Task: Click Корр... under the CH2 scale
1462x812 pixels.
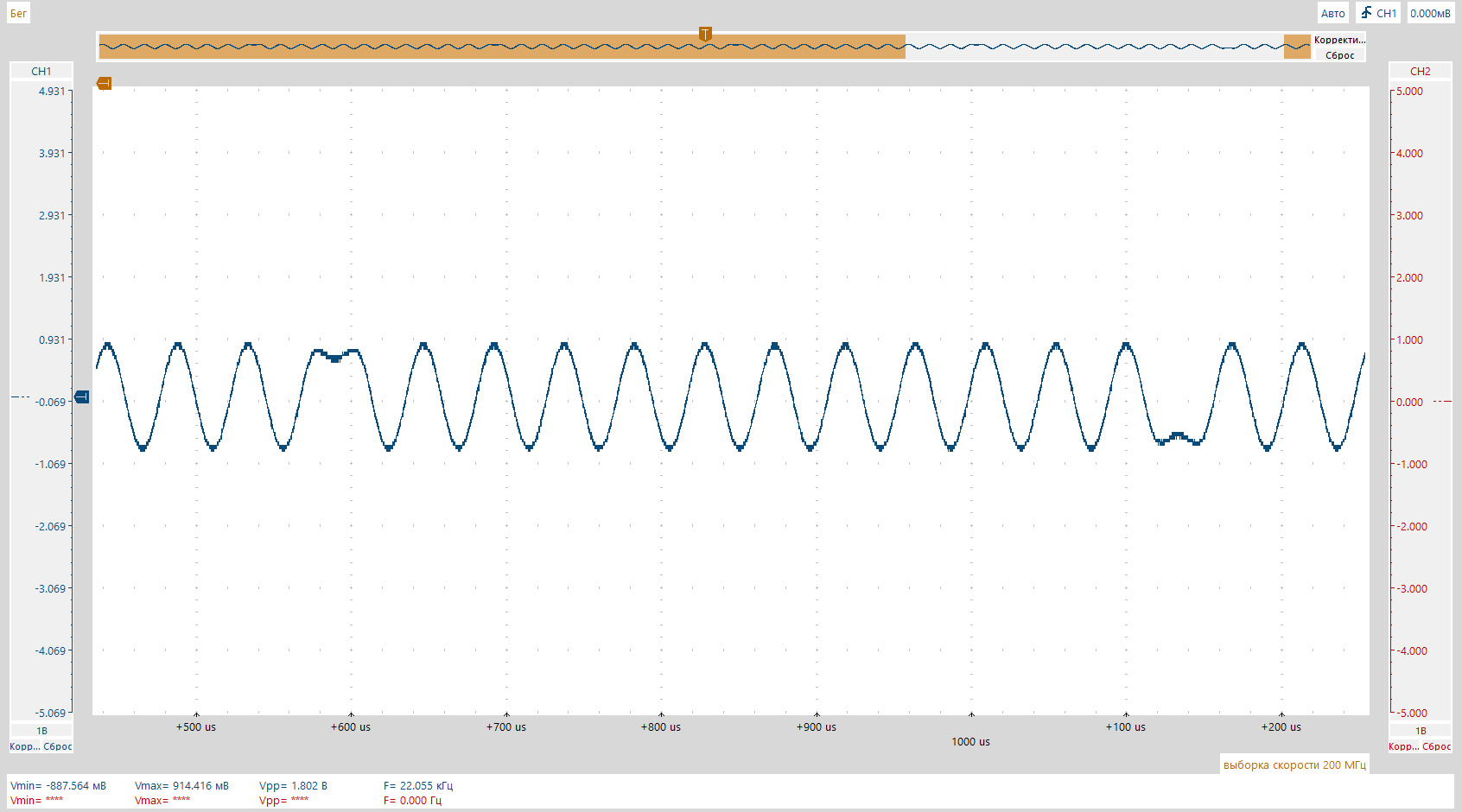Action: (x=1403, y=746)
